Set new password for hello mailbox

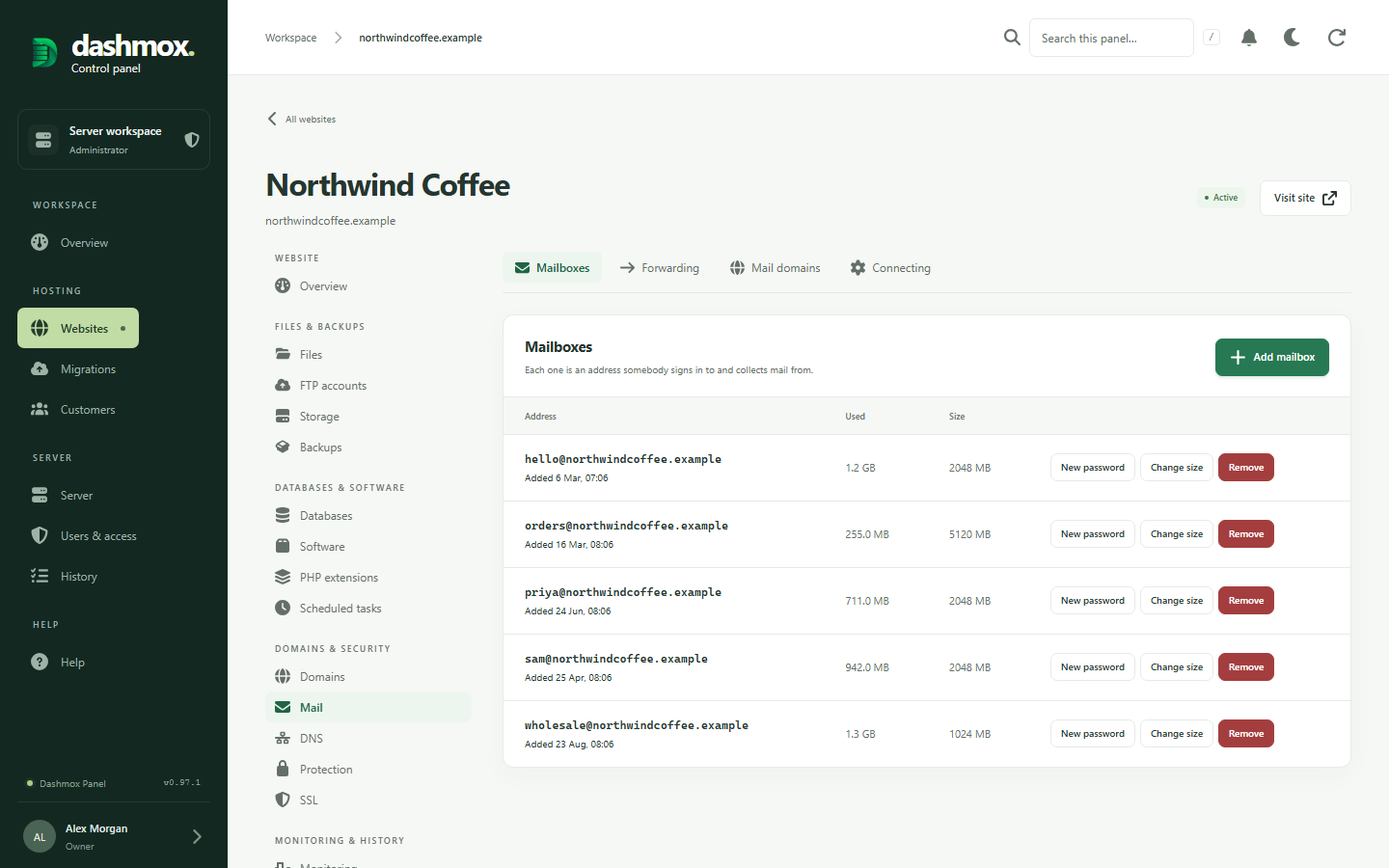pos(1092,468)
